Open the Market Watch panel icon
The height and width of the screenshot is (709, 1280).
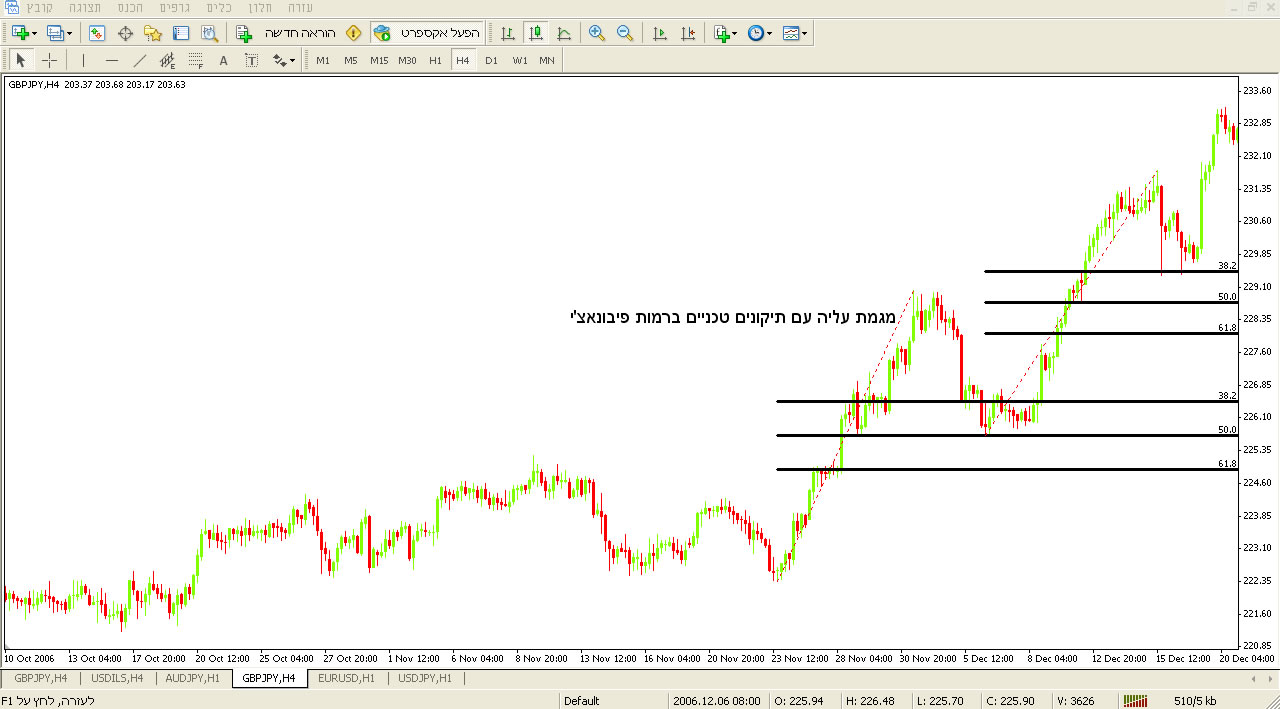pos(97,33)
